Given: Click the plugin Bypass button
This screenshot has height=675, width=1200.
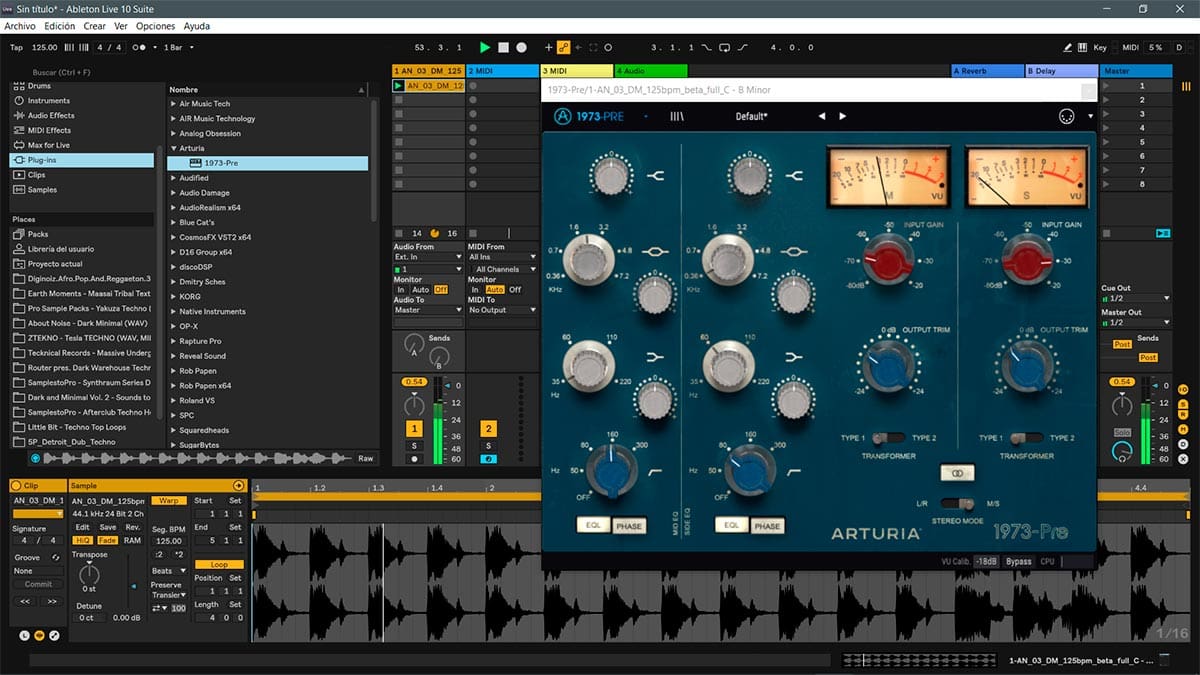Looking at the screenshot, I should click(1019, 562).
